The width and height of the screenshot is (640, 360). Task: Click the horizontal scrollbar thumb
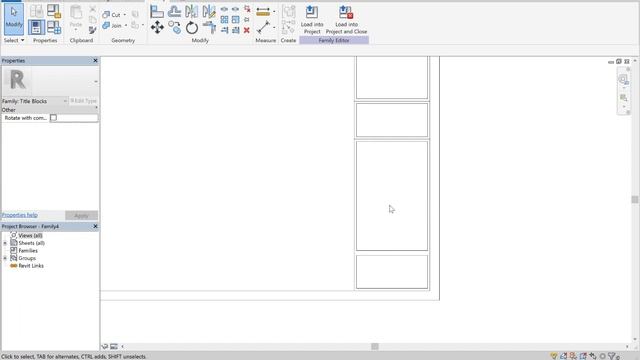coord(375,347)
